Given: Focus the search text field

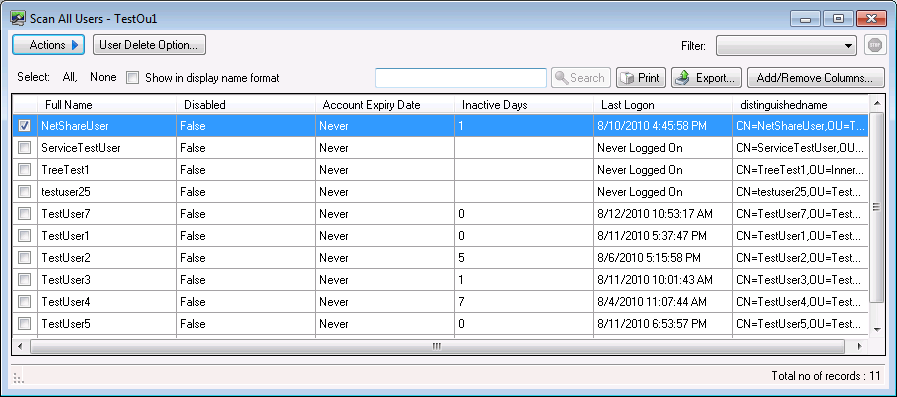Looking at the screenshot, I should [461, 78].
